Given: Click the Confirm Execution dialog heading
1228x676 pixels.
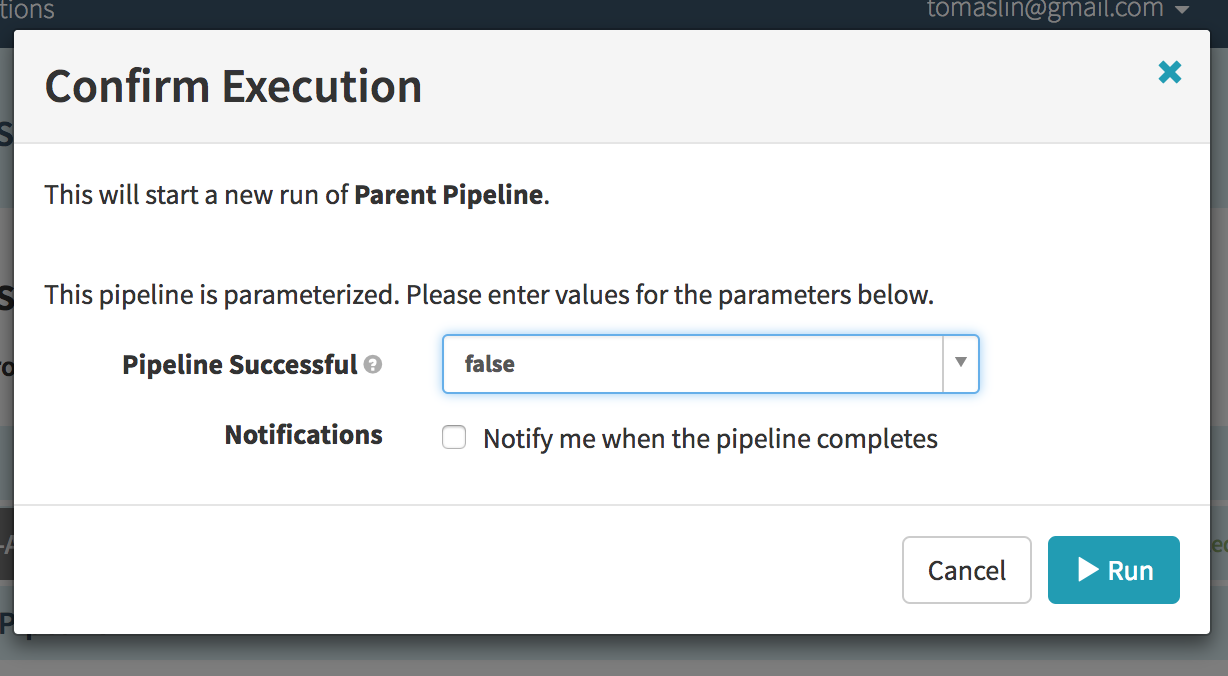Looking at the screenshot, I should [233, 87].
